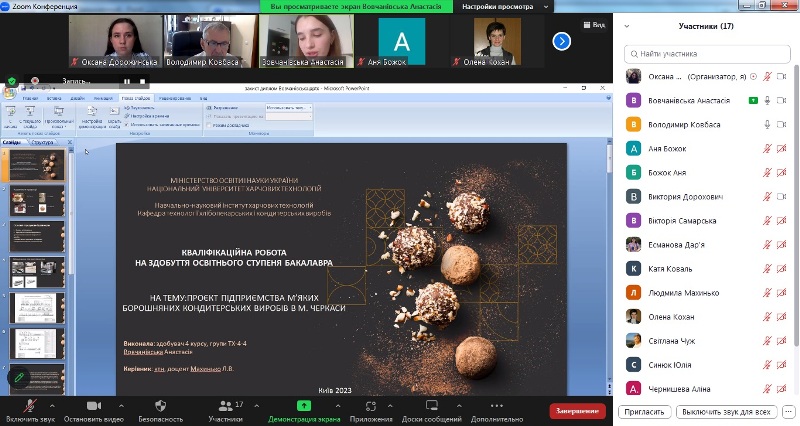Toggle Светлана Чуж muted microphone icon

(x=767, y=340)
